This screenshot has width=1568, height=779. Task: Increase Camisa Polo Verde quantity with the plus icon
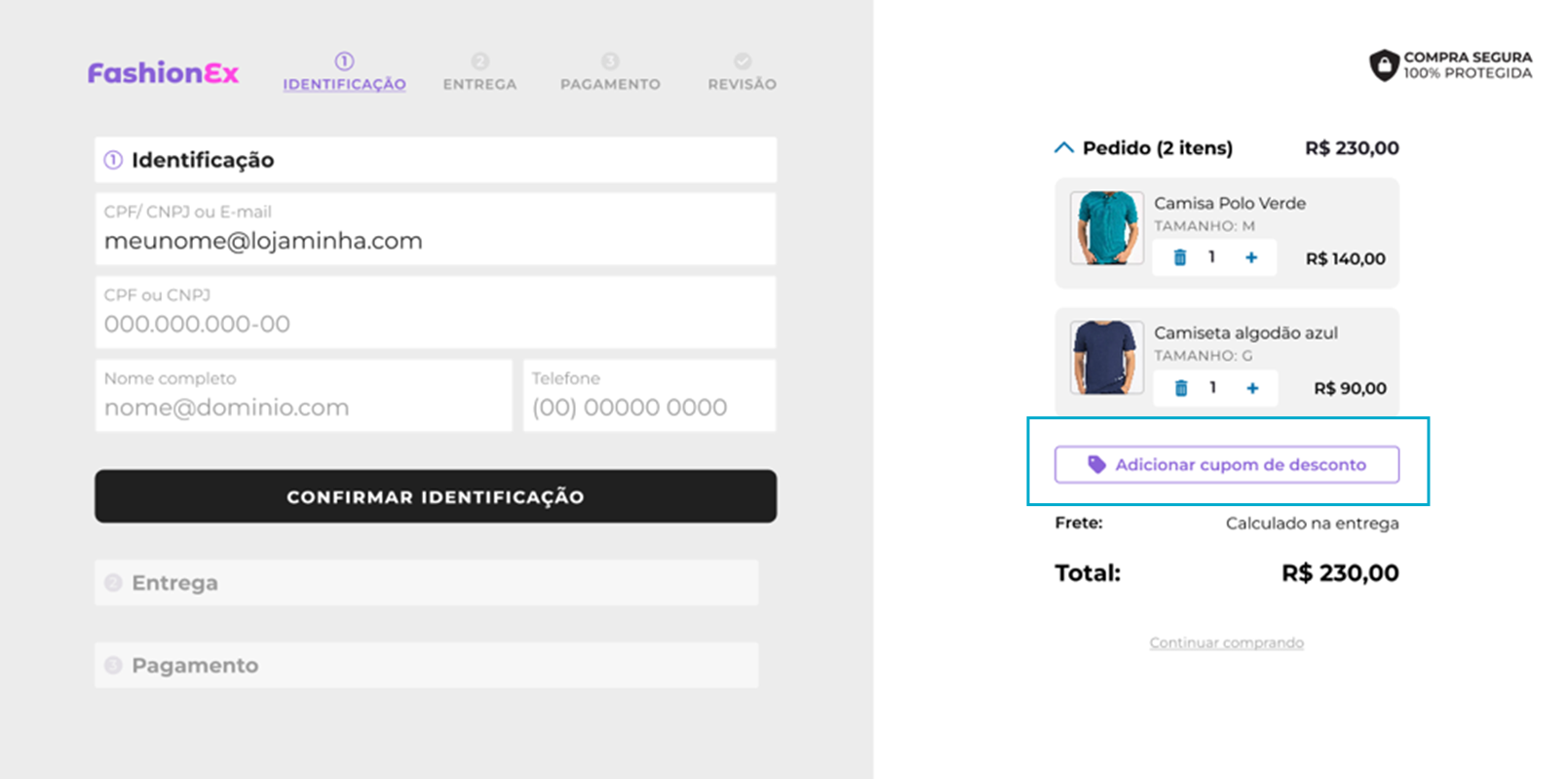[x=1251, y=257]
